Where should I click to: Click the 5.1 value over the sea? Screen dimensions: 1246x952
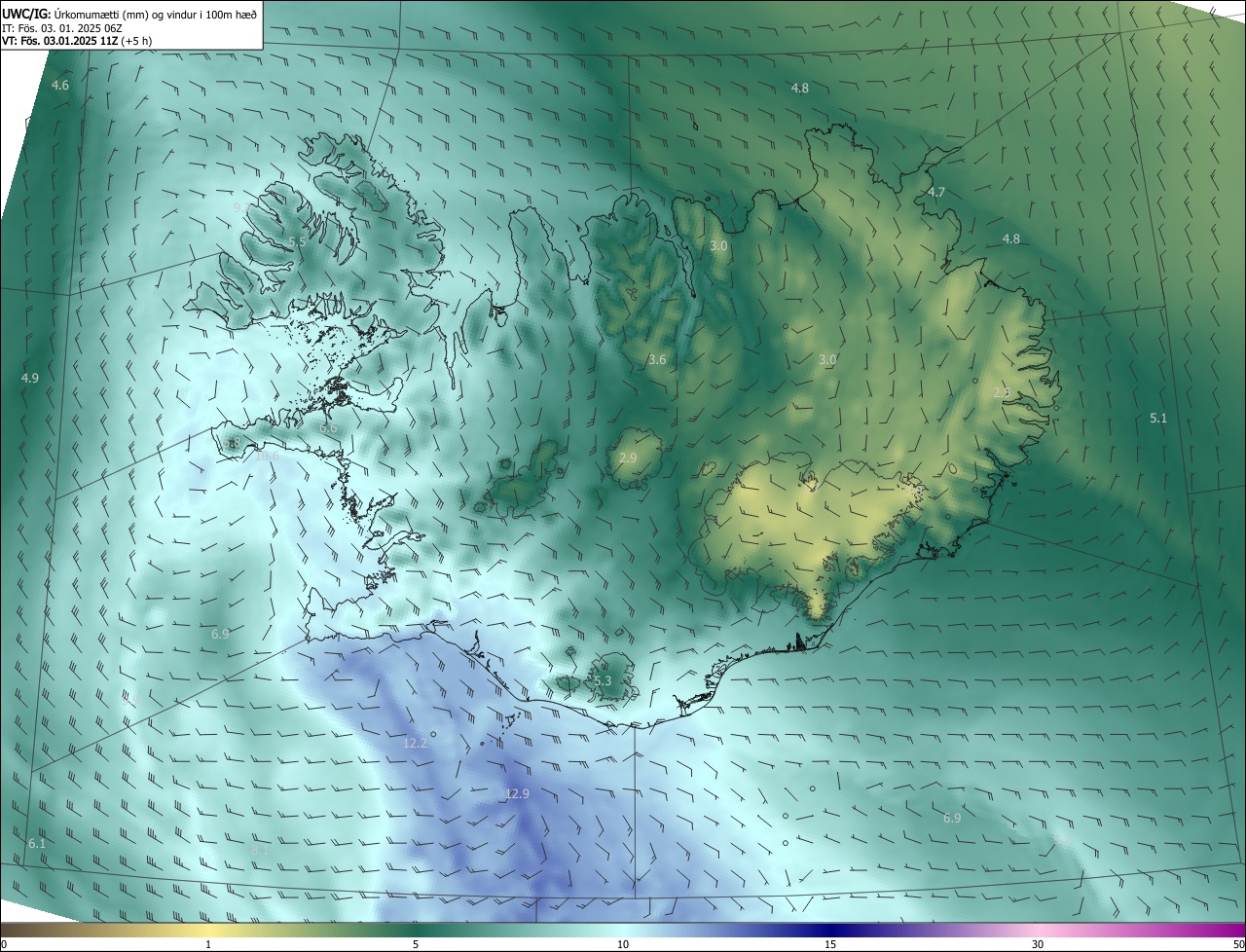tap(1158, 419)
